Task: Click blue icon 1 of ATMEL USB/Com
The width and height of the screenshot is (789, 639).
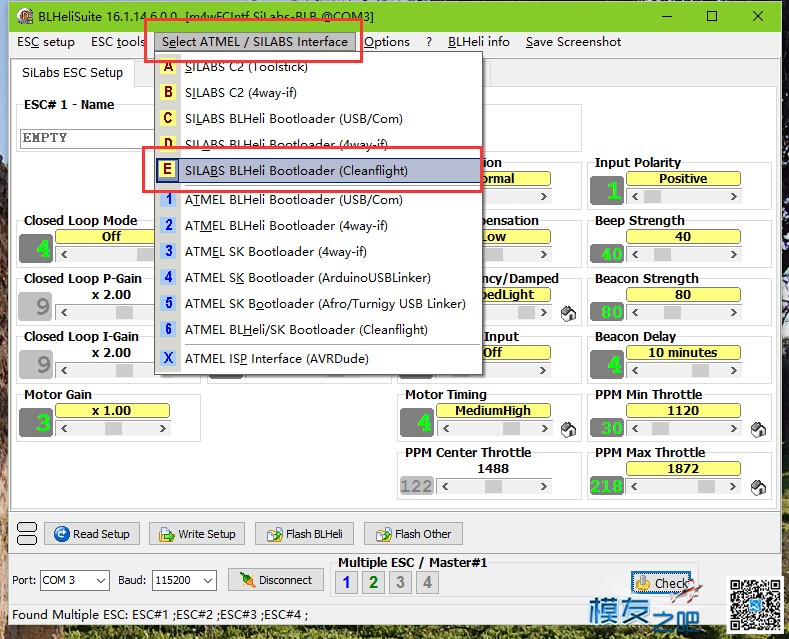Action: click(169, 199)
